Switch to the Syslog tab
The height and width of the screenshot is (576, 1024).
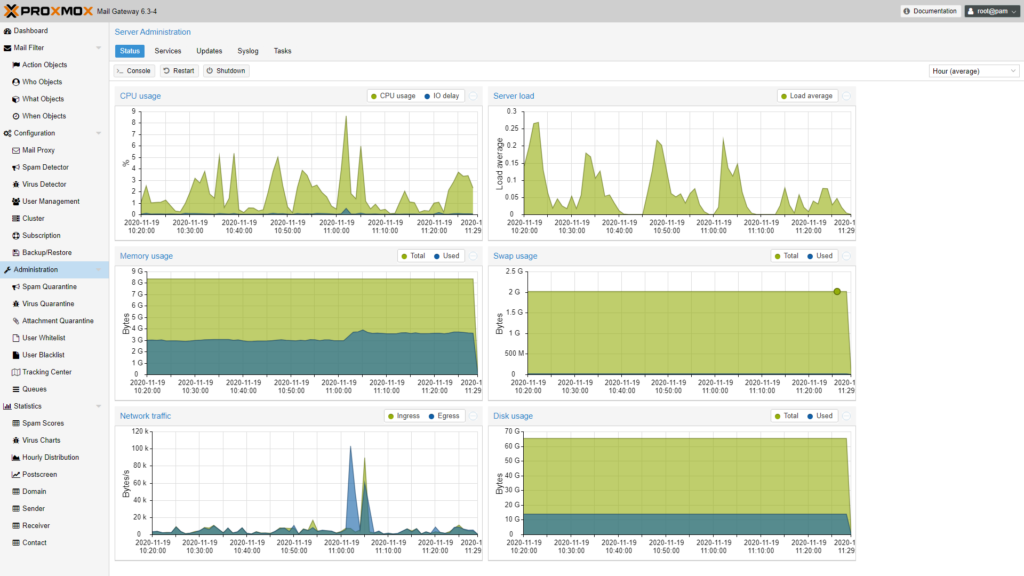tap(247, 50)
